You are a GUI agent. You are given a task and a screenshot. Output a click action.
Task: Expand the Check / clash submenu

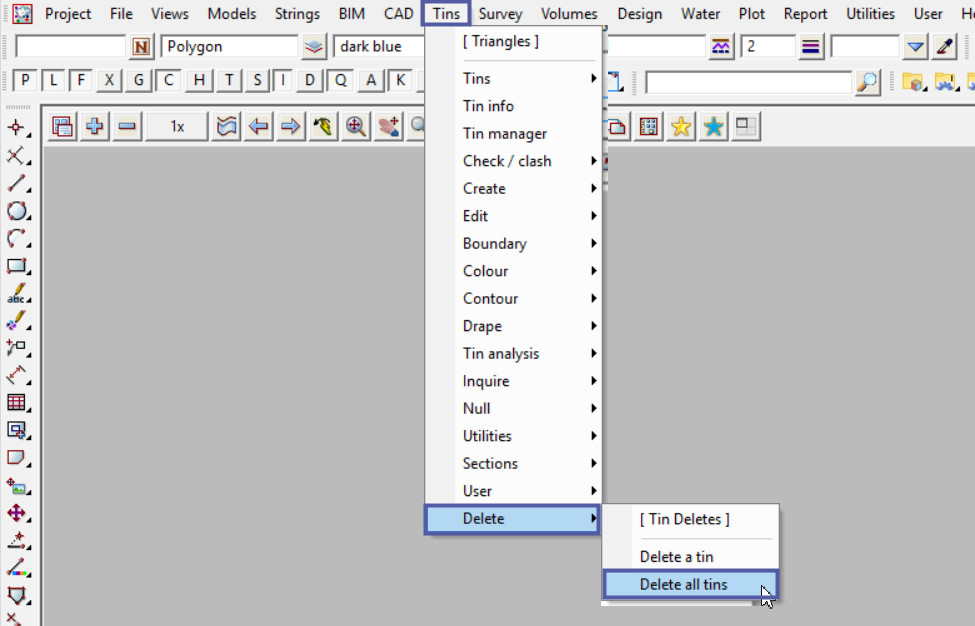513,161
